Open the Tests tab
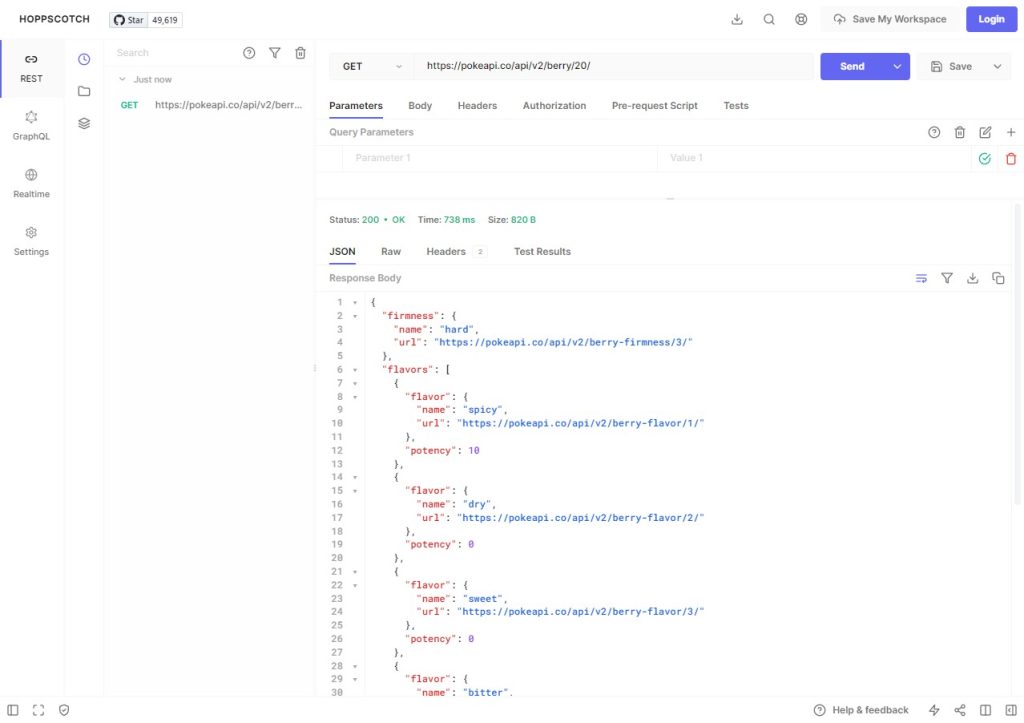 click(x=736, y=106)
